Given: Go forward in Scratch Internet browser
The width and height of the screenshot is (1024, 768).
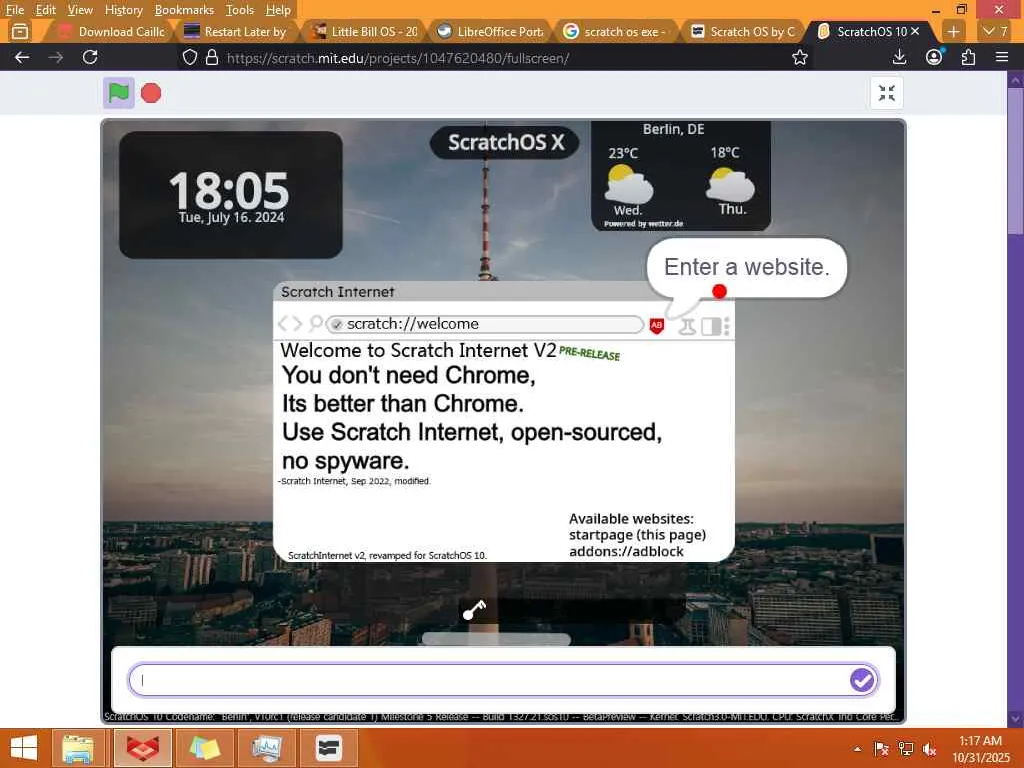Looking at the screenshot, I should (x=297, y=324).
